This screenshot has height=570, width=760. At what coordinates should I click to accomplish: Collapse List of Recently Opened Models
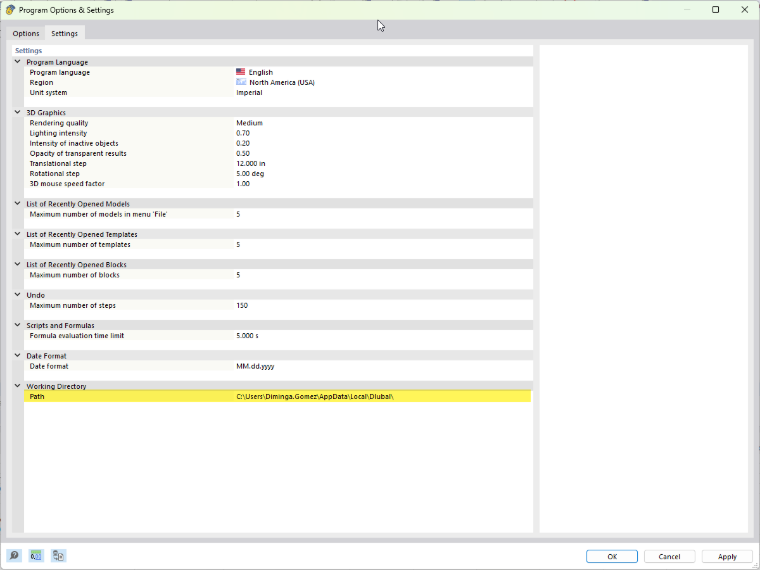coord(17,204)
